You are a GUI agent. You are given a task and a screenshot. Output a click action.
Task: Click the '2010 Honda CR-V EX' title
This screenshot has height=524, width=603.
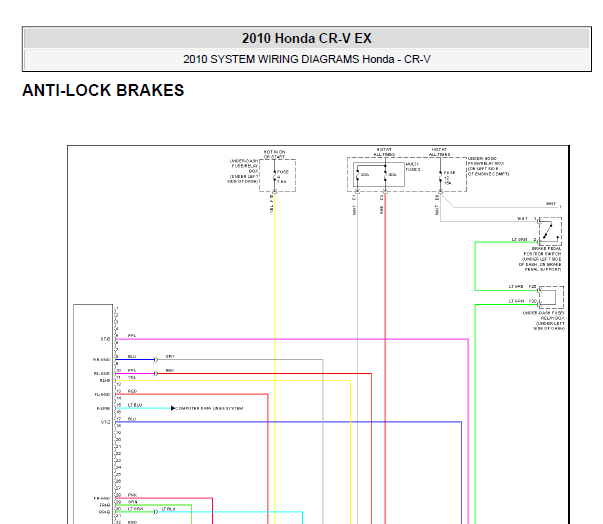[306, 38]
